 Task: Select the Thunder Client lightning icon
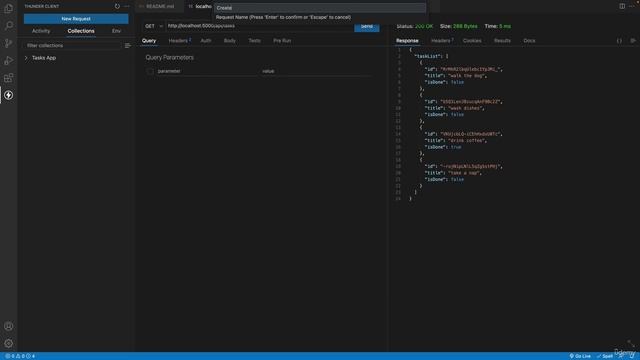pyautogui.click(x=8, y=95)
